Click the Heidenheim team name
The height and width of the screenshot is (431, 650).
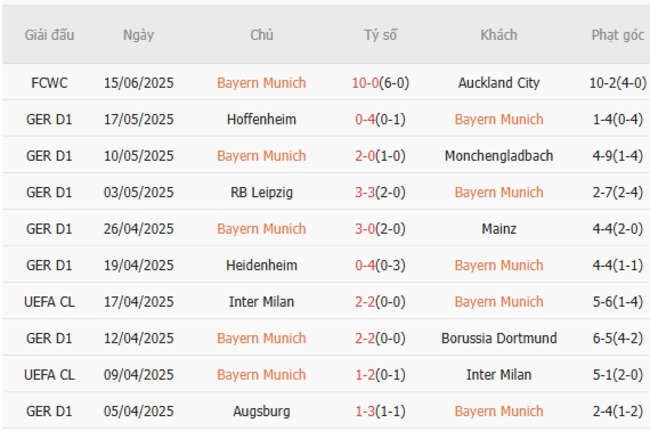(x=262, y=265)
